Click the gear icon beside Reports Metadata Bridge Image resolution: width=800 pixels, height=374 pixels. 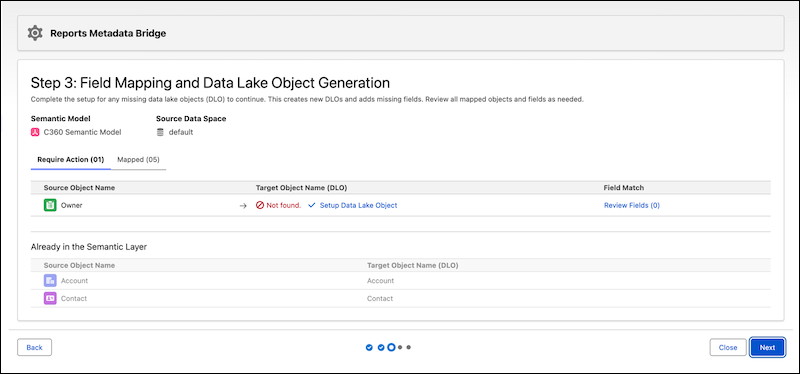click(35, 34)
